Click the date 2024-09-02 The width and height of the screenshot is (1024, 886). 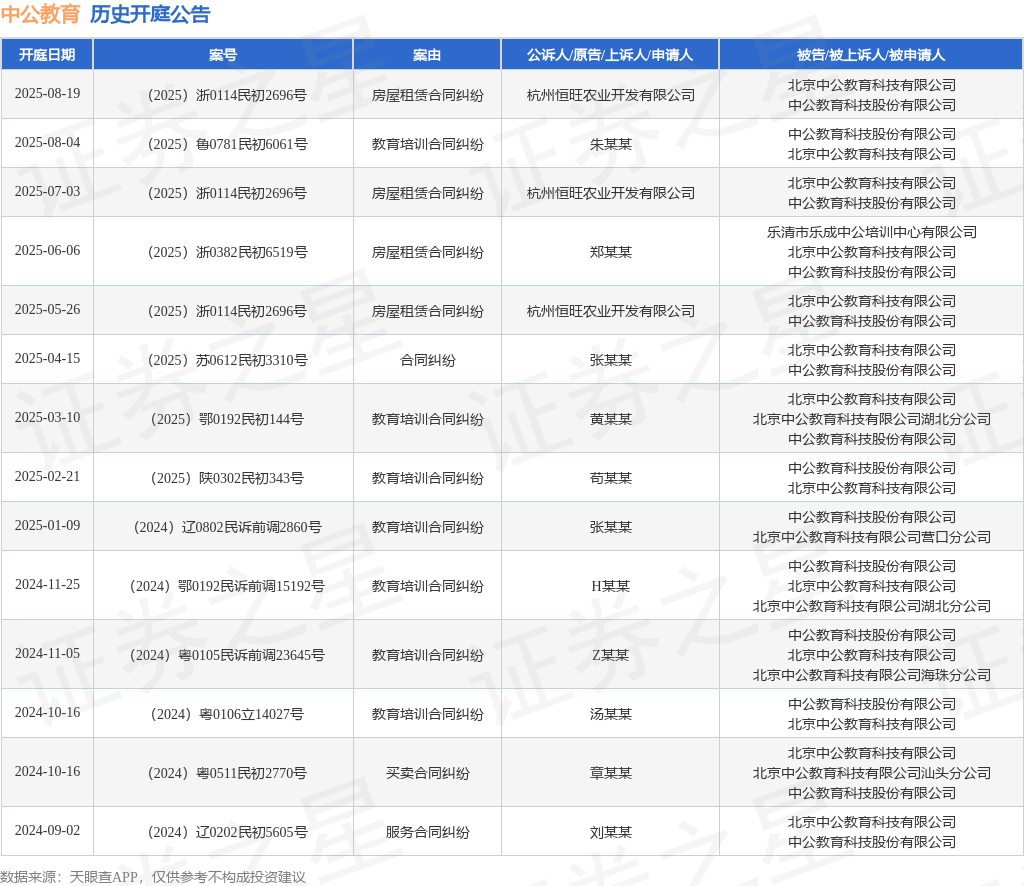coord(47,830)
